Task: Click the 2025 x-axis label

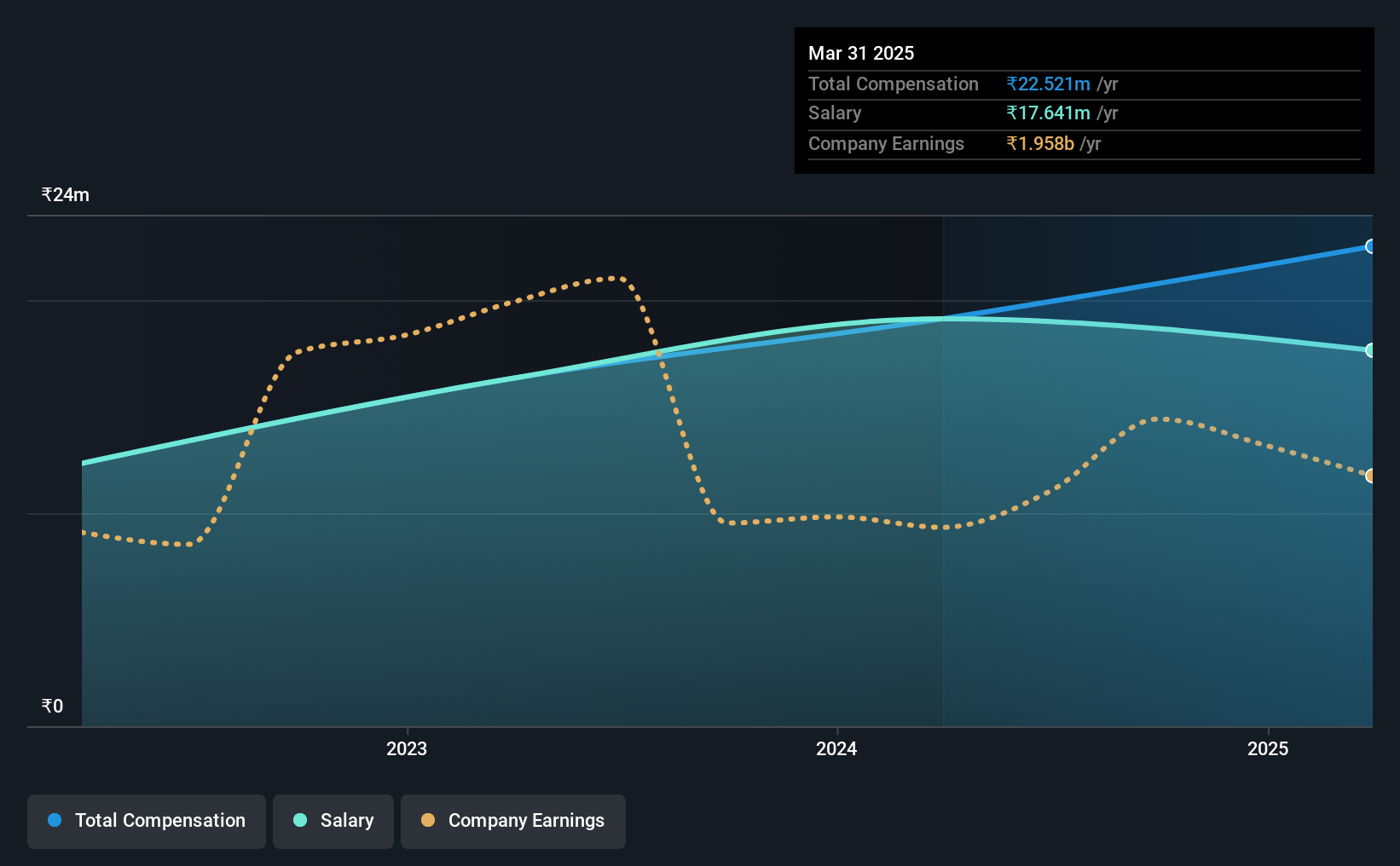Action: (1268, 748)
